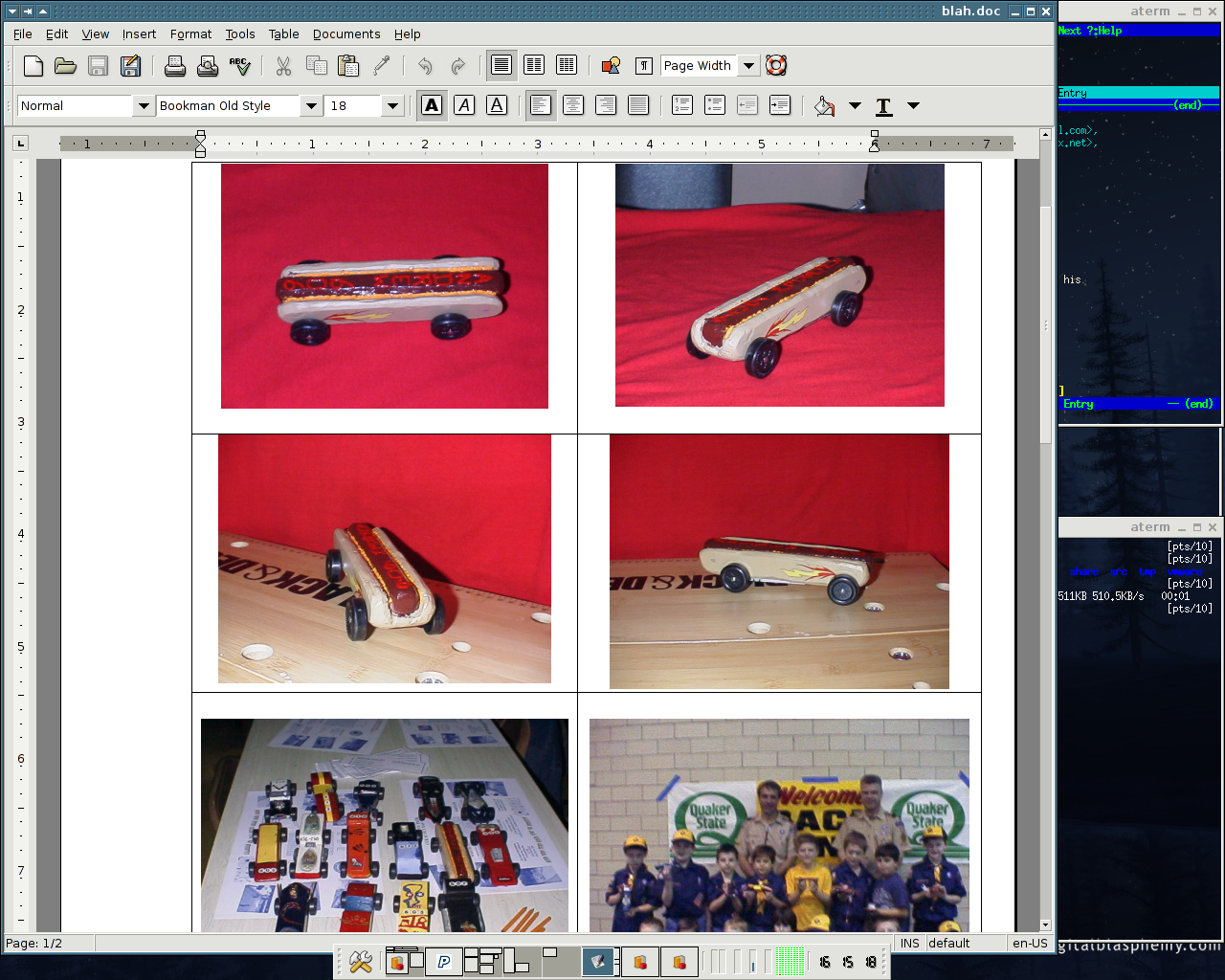The height and width of the screenshot is (980, 1225).
Task: Copy the selection
Action: tap(316, 66)
